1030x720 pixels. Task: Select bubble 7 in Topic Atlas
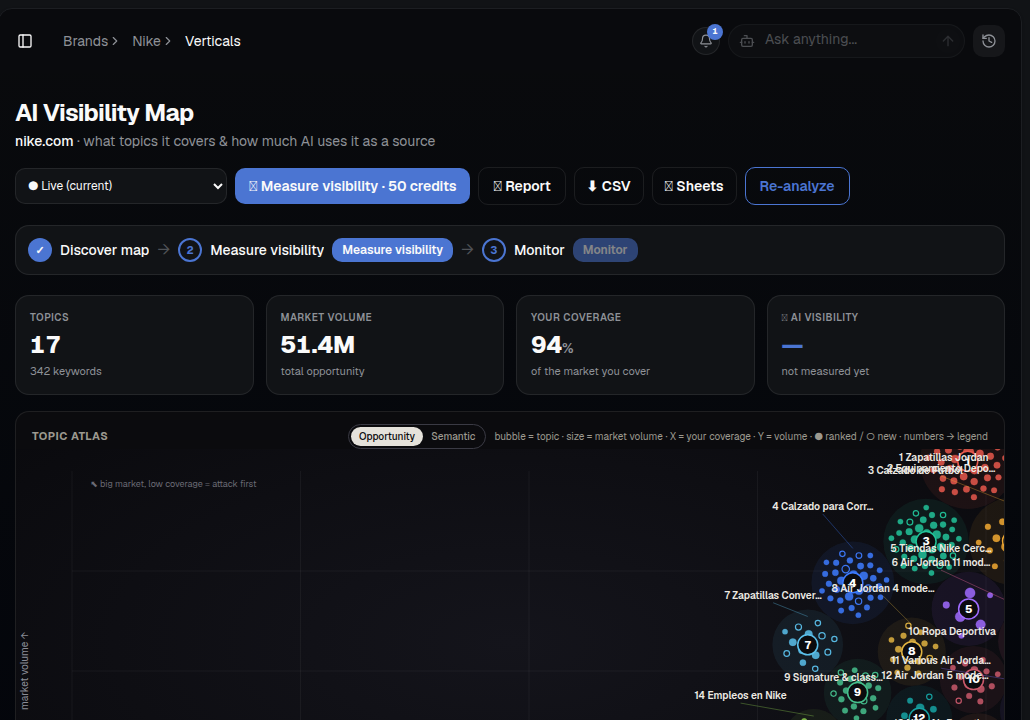click(808, 645)
